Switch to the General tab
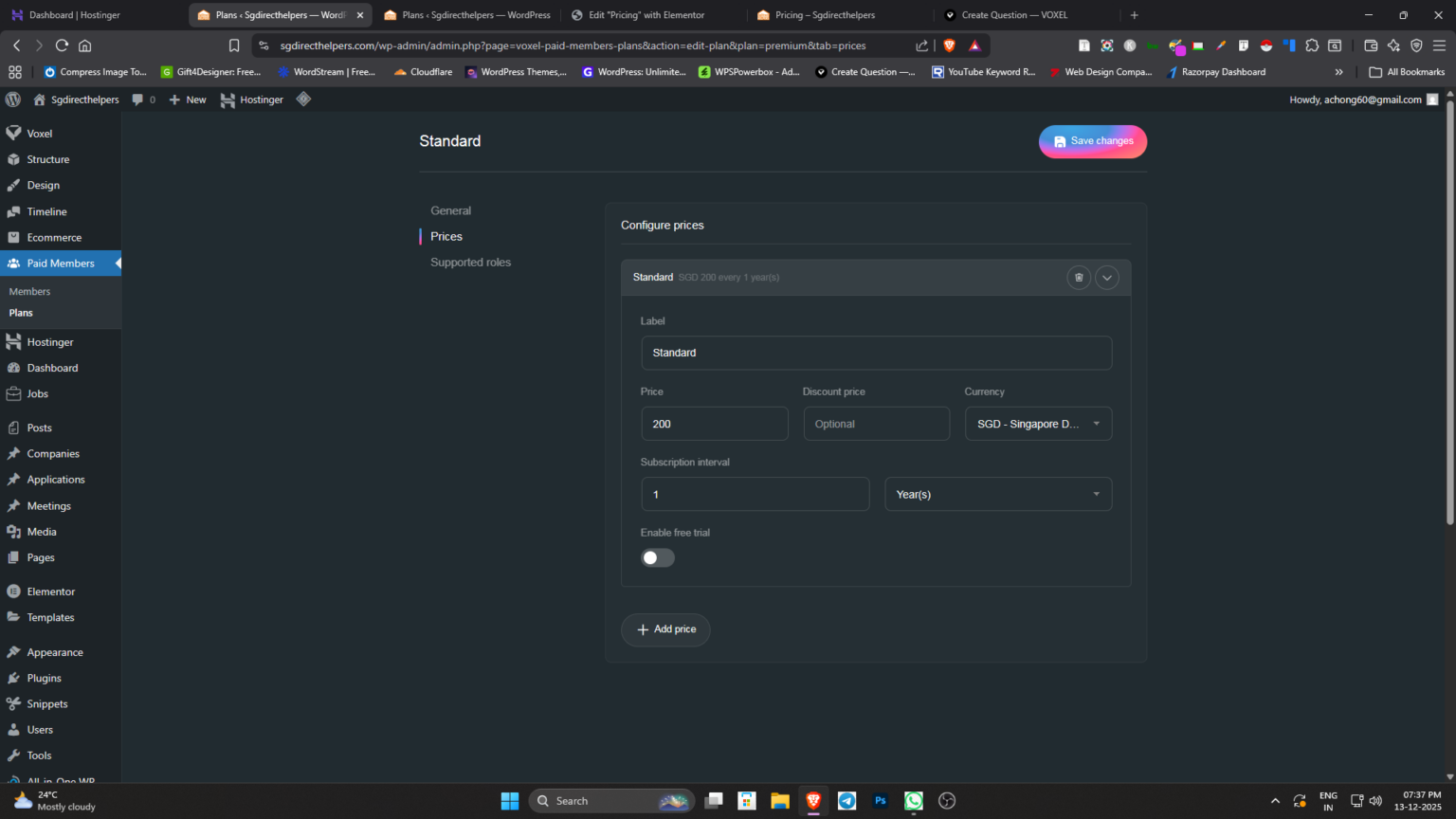This screenshot has width=1456, height=819. (450, 210)
